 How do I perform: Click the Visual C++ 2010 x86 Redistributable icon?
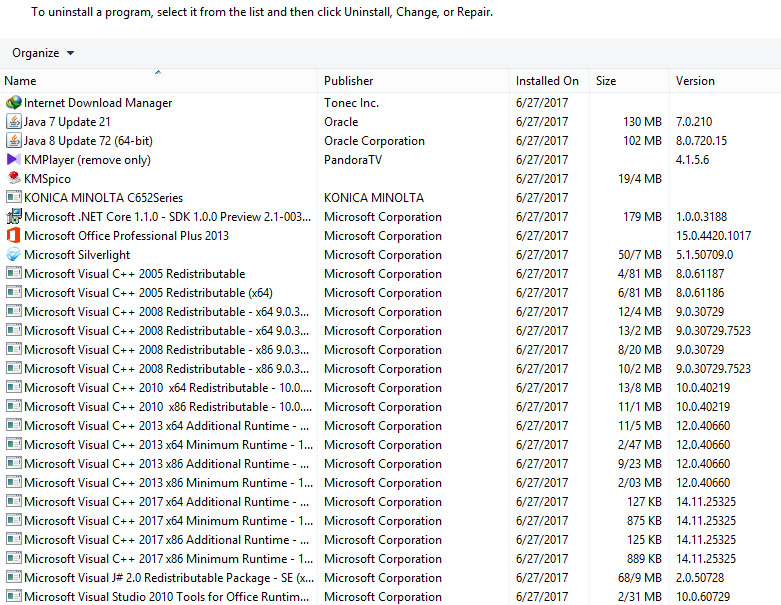pos(13,406)
